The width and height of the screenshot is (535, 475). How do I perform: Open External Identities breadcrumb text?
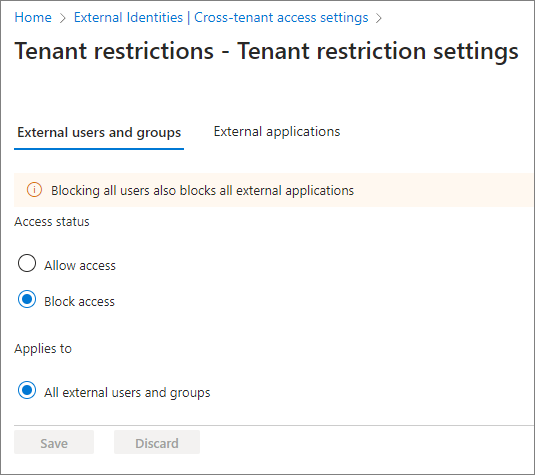(128, 17)
